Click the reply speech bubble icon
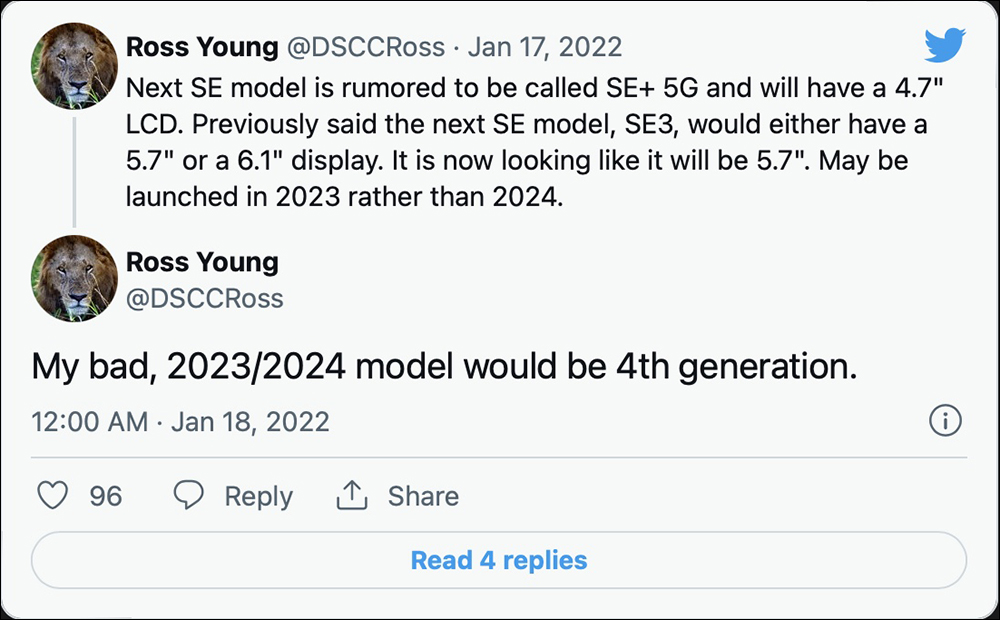 [x=189, y=496]
